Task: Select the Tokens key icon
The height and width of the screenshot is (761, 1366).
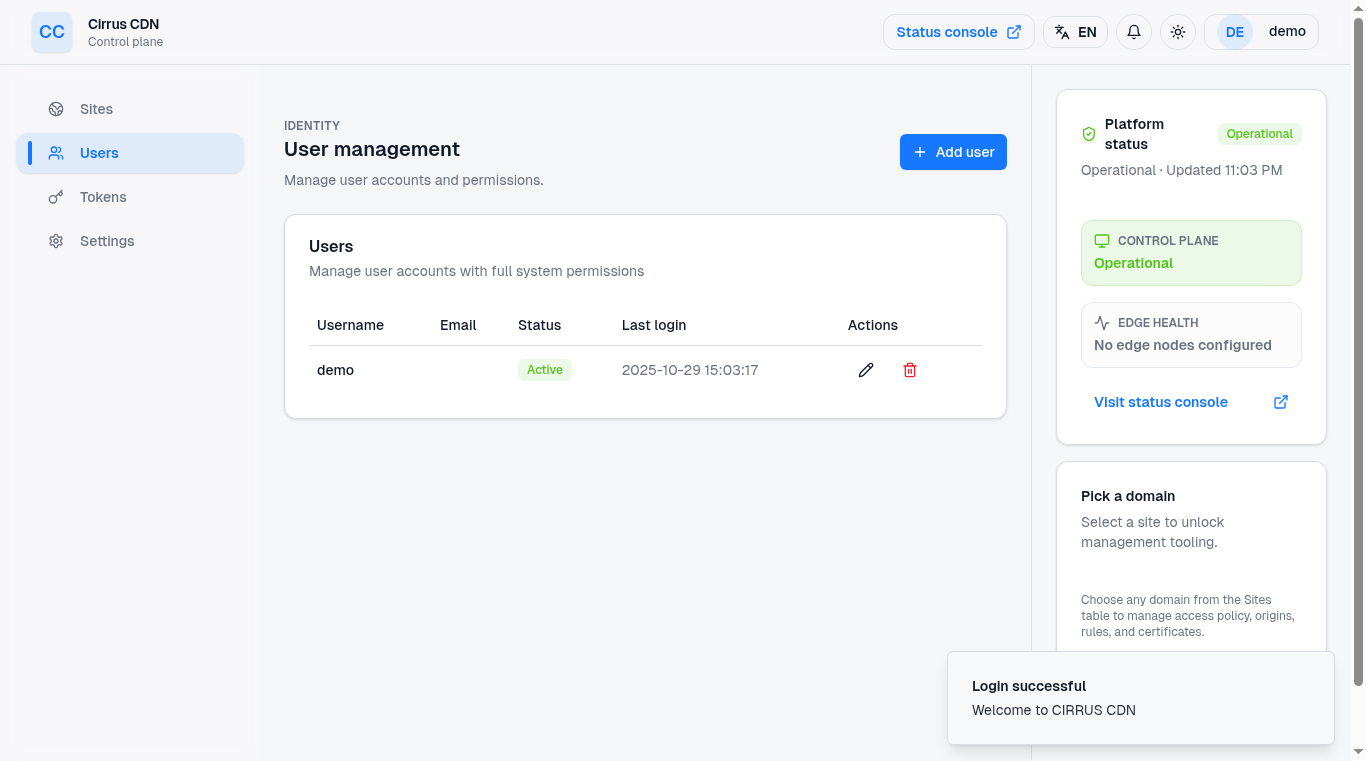Action: tap(56, 197)
